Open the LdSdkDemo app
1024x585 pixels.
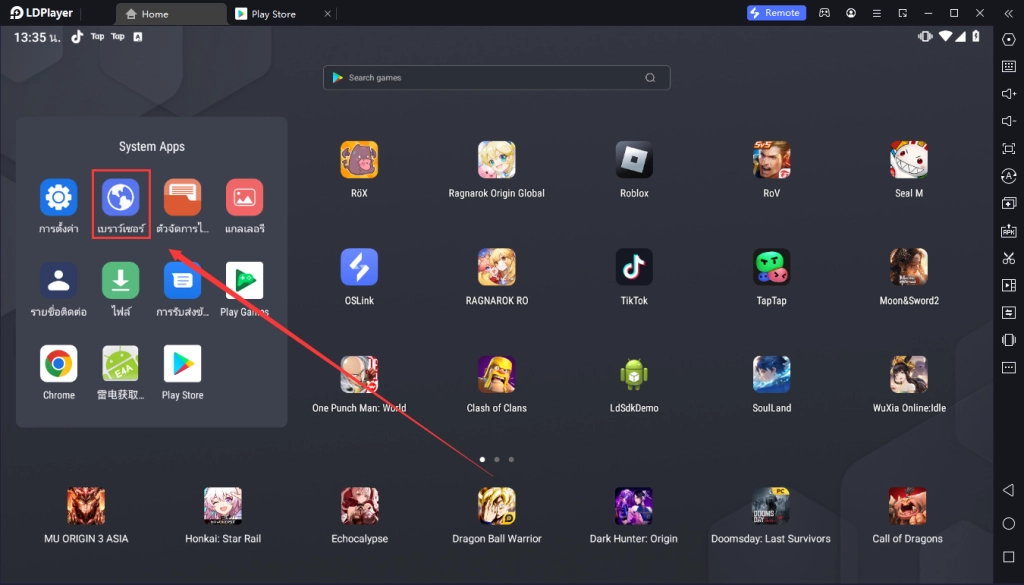pyautogui.click(x=634, y=375)
